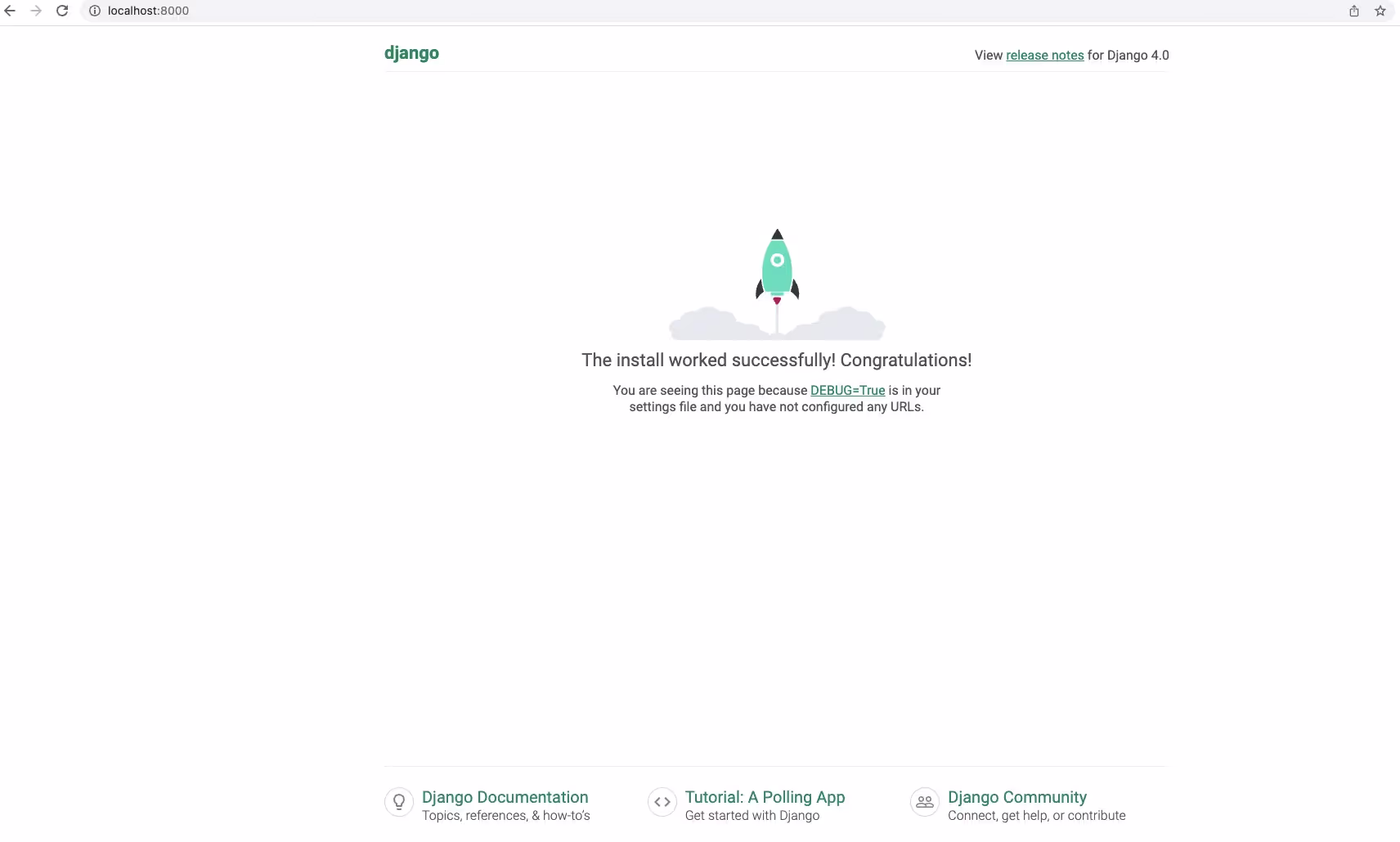The image size is (1400, 842).
Task: Click the code brackets Tutorial icon
Action: pos(662,802)
